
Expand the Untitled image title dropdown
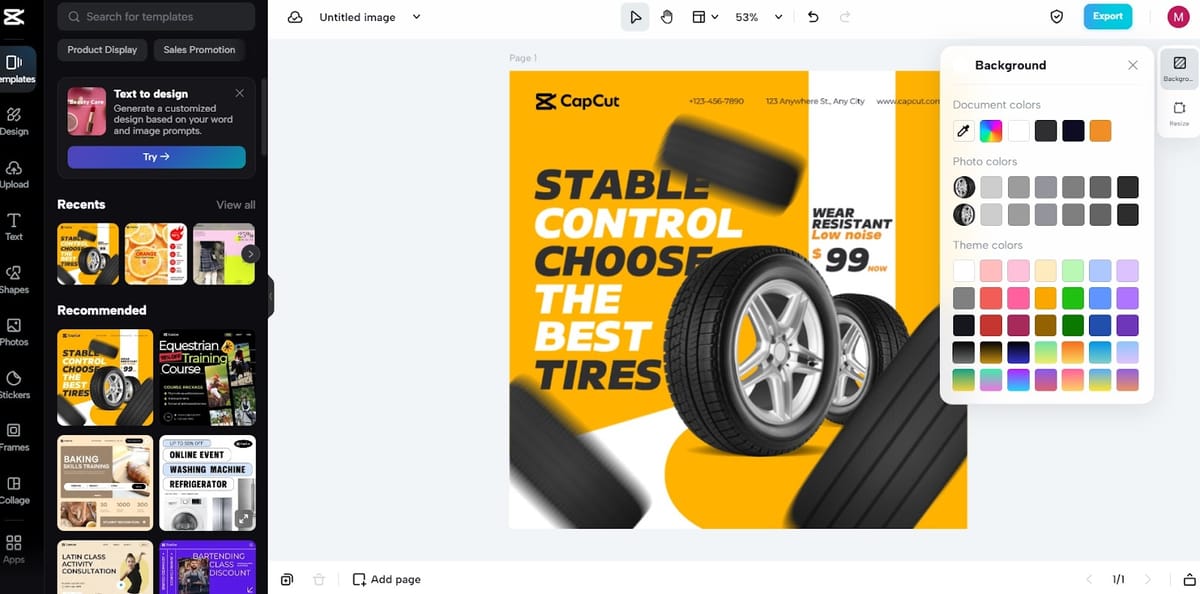[x=417, y=17]
